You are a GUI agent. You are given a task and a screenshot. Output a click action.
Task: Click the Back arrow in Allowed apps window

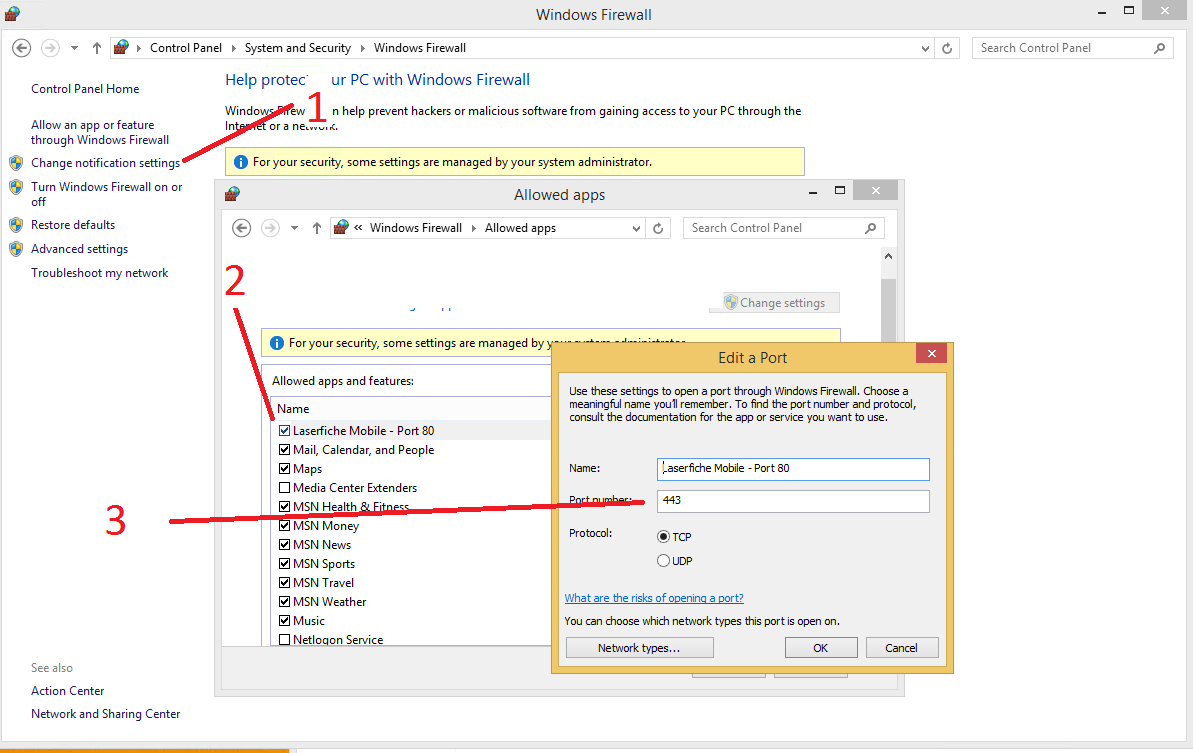(241, 228)
